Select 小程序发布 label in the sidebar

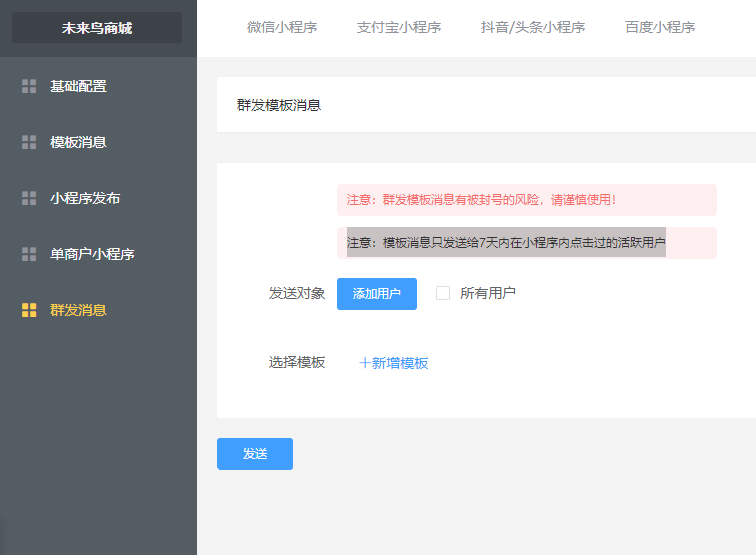pos(85,198)
